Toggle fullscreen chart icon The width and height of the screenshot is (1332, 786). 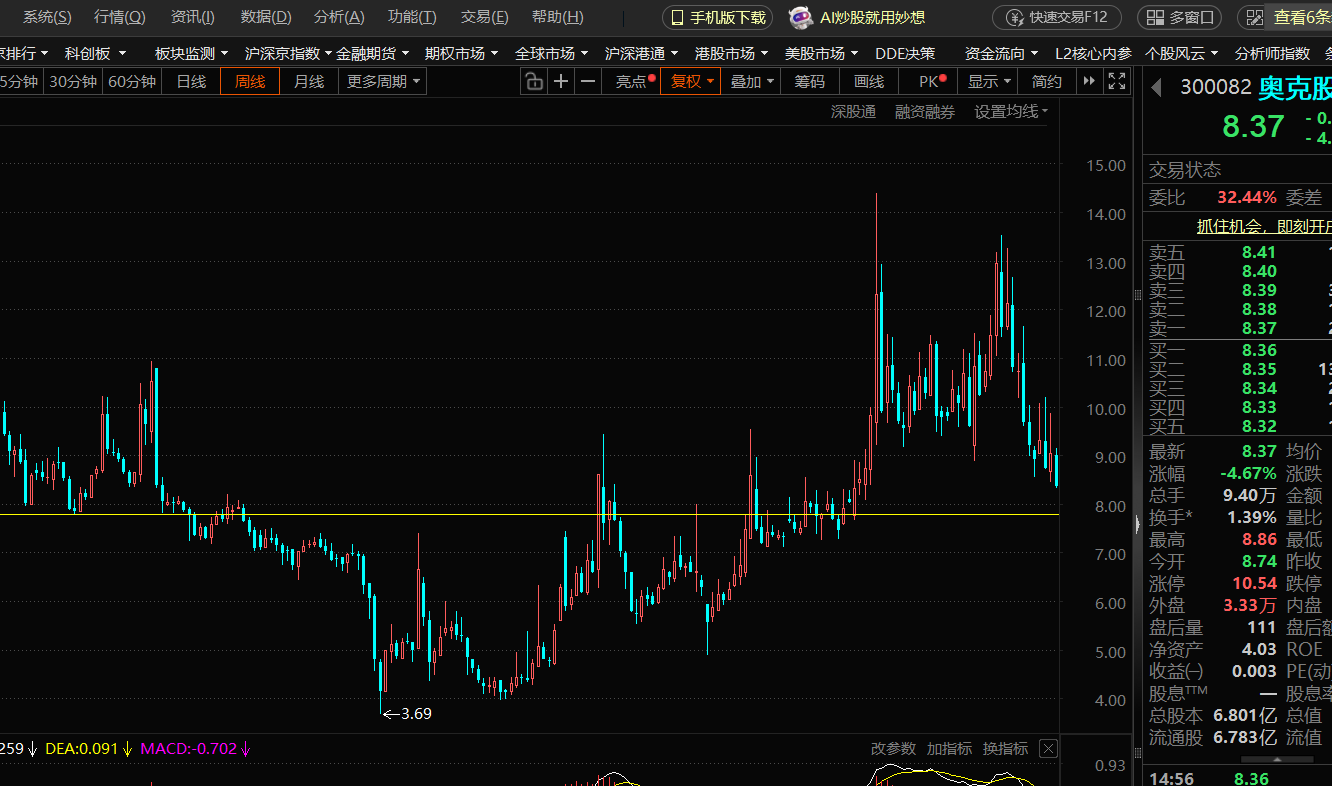coord(1117,82)
